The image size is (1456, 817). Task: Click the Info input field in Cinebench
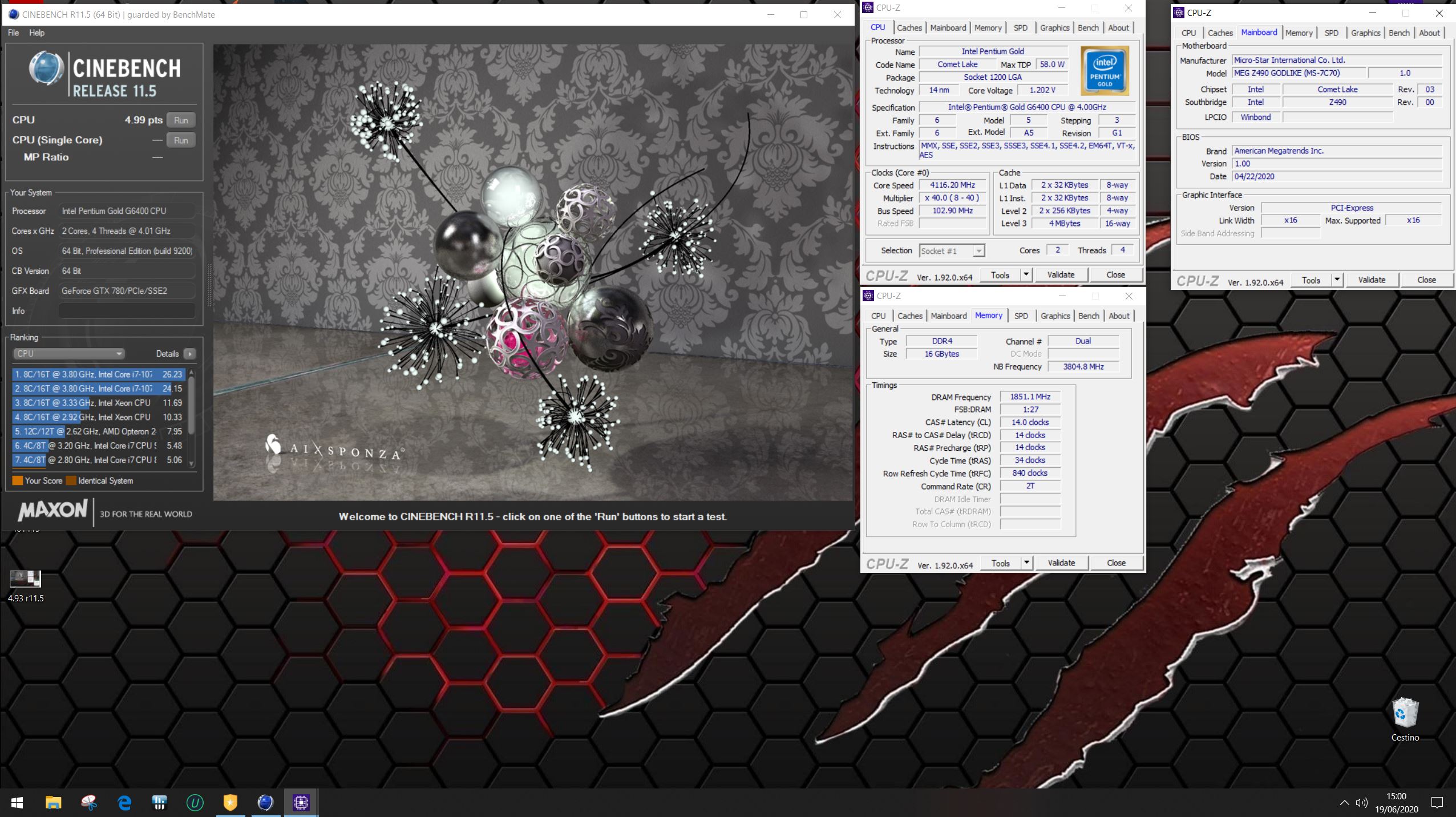coord(127,311)
